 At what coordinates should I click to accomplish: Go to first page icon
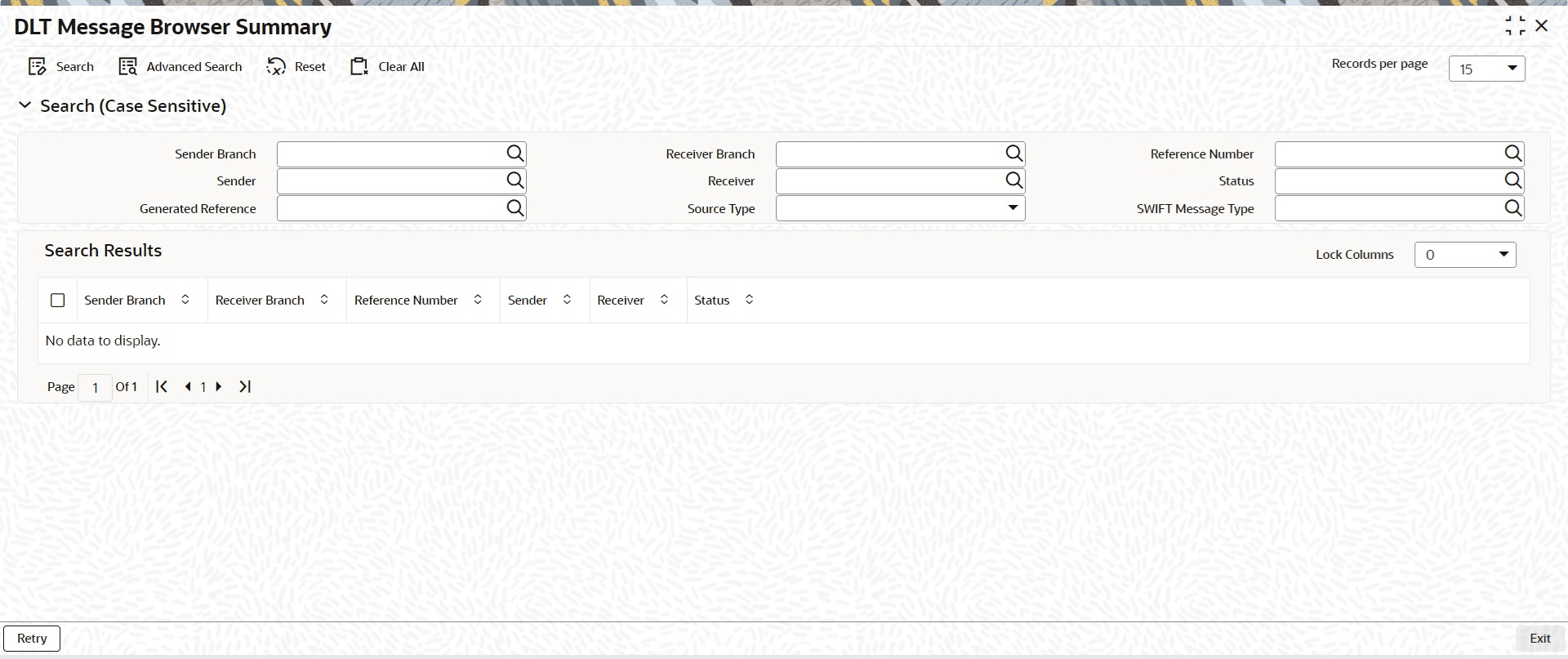162,386
